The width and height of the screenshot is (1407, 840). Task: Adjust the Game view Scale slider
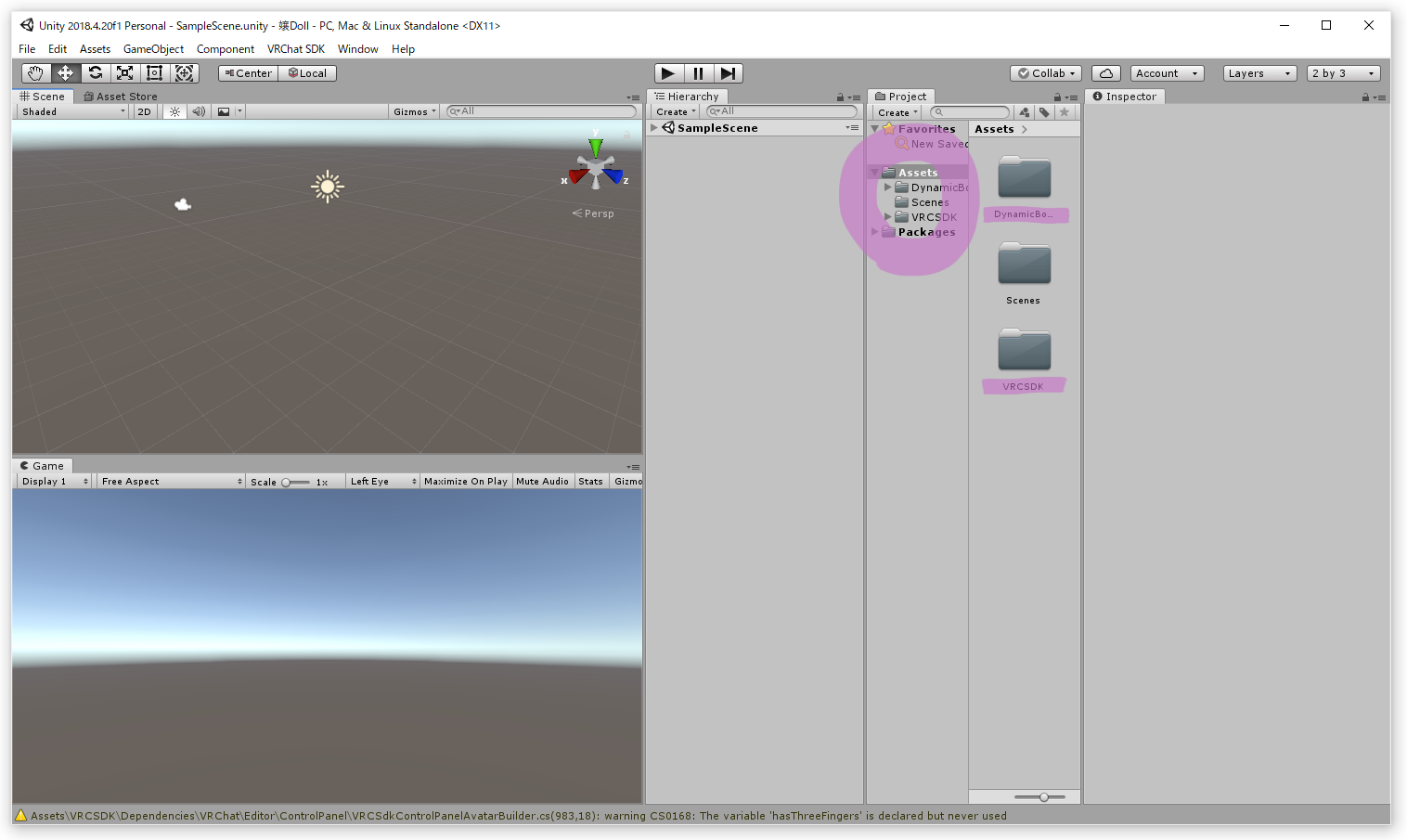point(296,482)
